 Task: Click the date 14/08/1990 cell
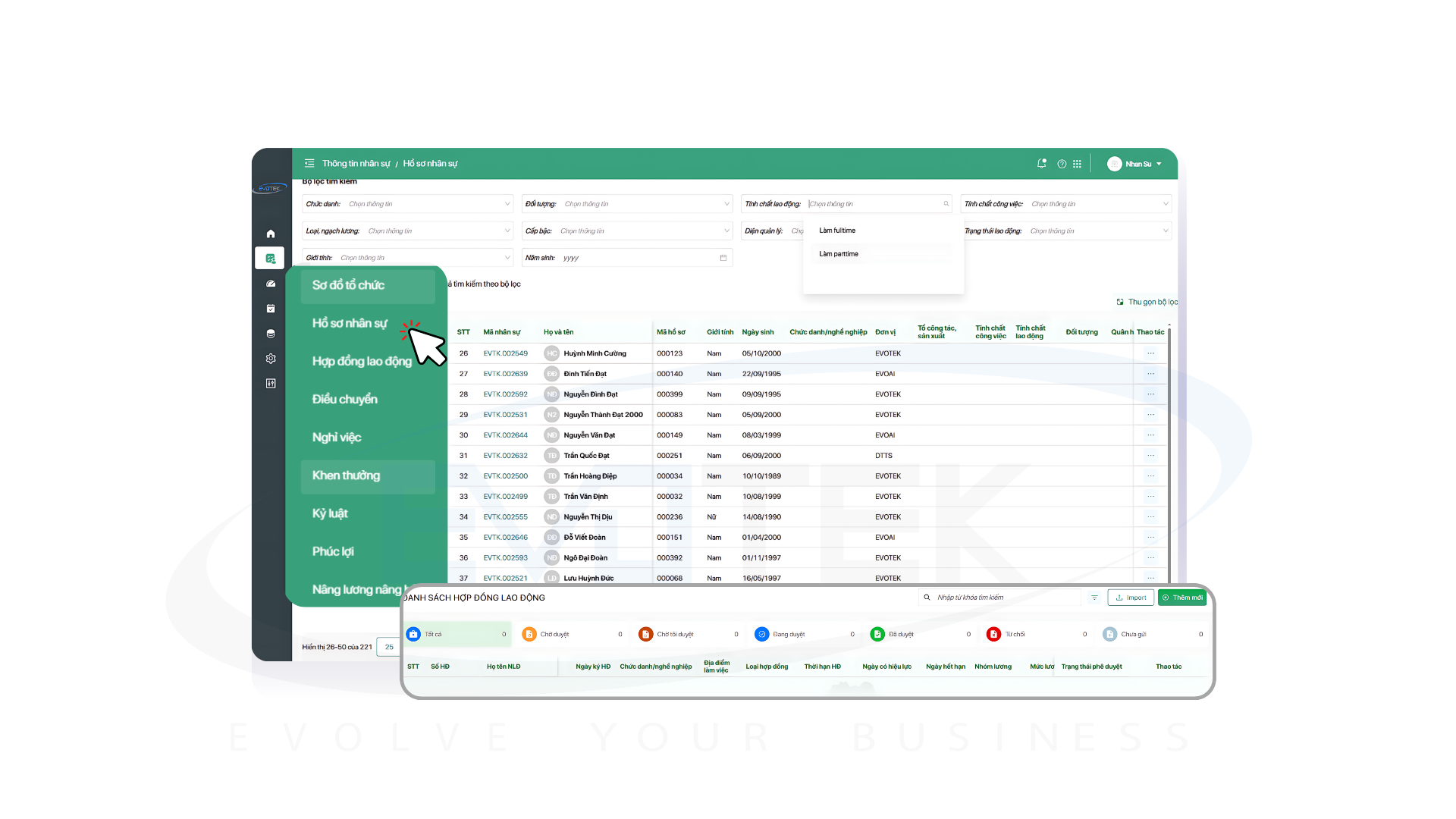(761, 517)
